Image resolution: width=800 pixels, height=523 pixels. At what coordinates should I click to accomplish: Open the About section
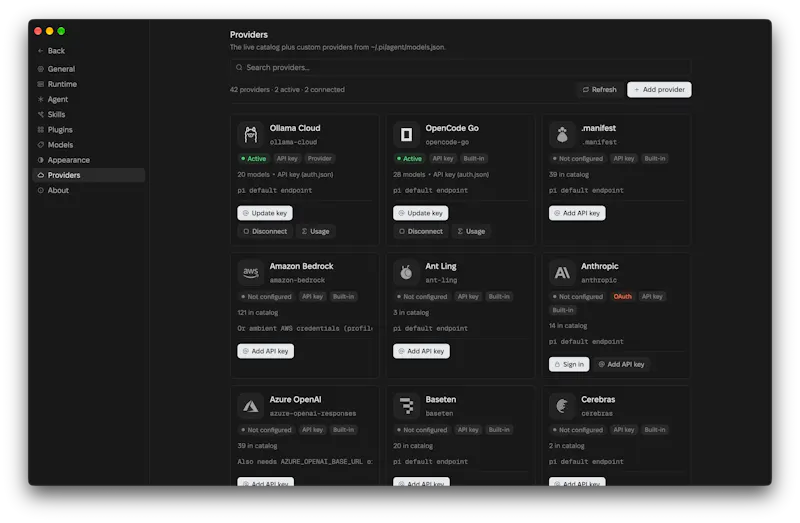click(x=89, y=190)
